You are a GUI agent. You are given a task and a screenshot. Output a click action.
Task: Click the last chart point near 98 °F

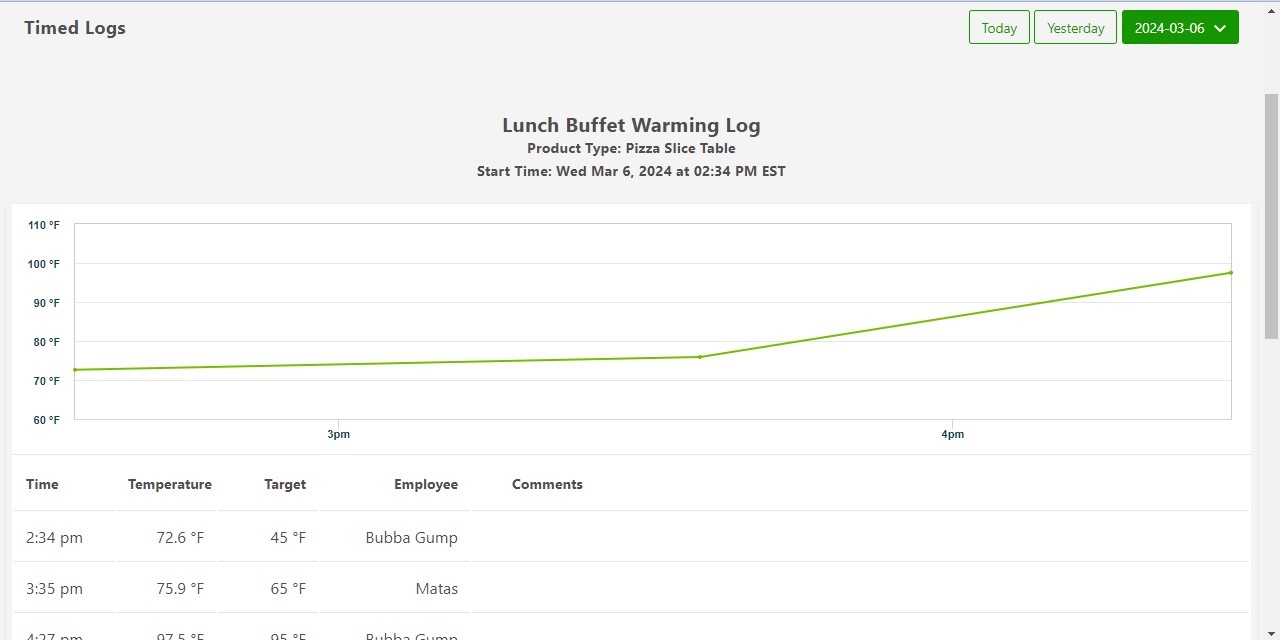coord(1230,273)
